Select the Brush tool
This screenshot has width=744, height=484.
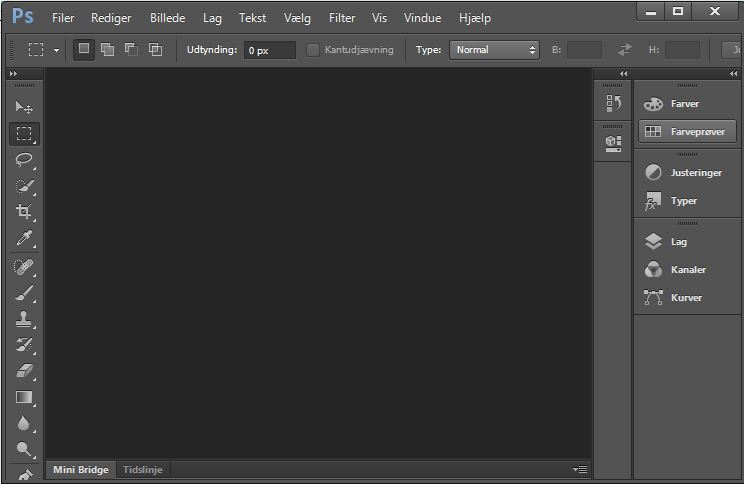pyautogui.click(x=24, y=293)
